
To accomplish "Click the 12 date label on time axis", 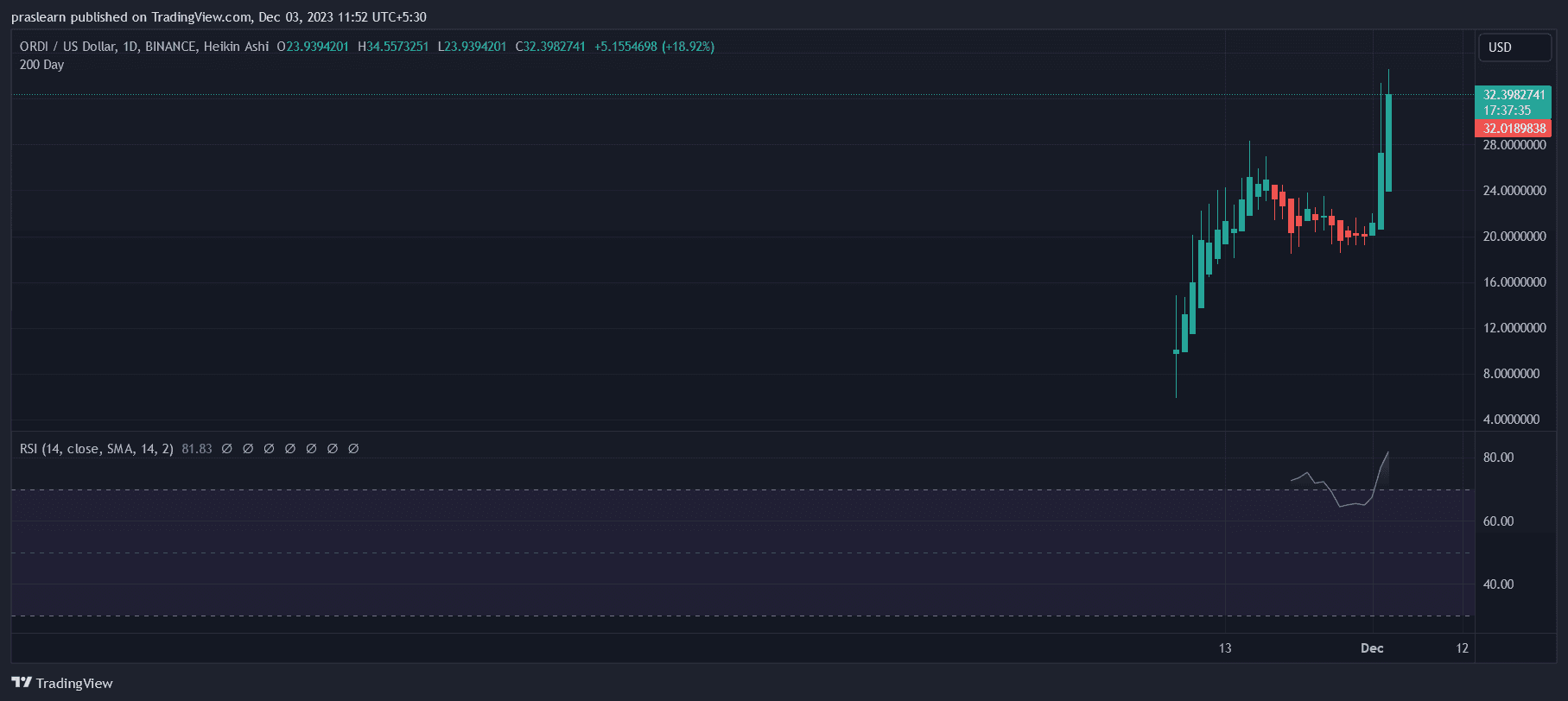I will pyautogui.click(x=1462, y=648).
